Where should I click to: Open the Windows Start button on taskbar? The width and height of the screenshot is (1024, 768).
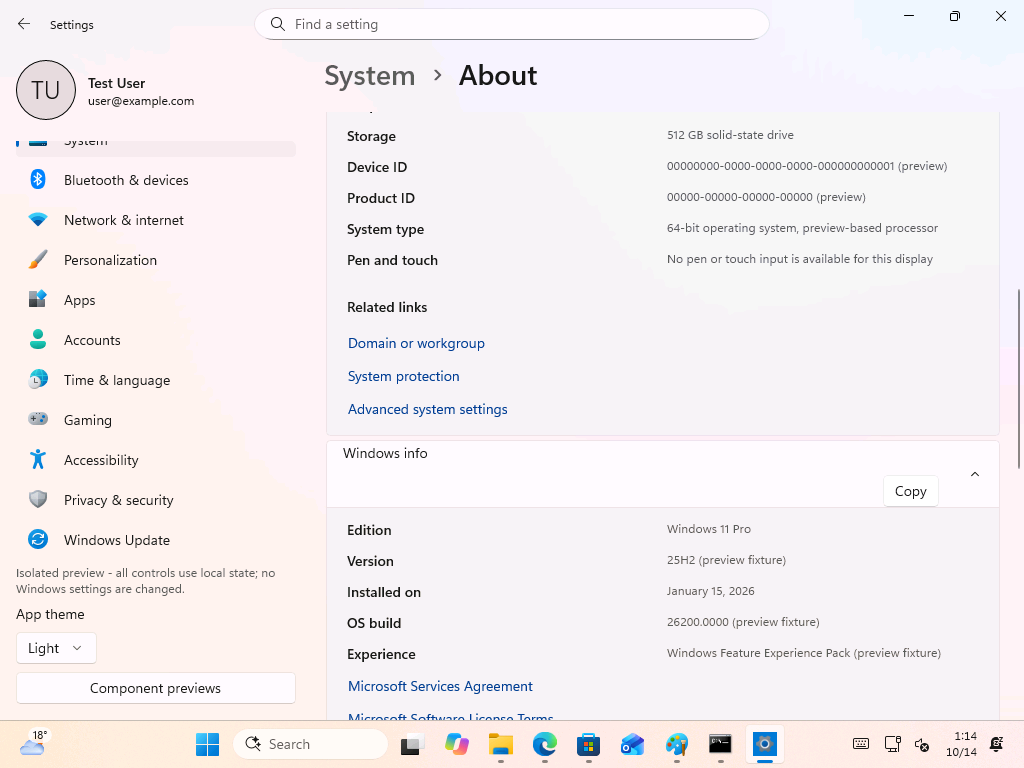coord(208,744)
